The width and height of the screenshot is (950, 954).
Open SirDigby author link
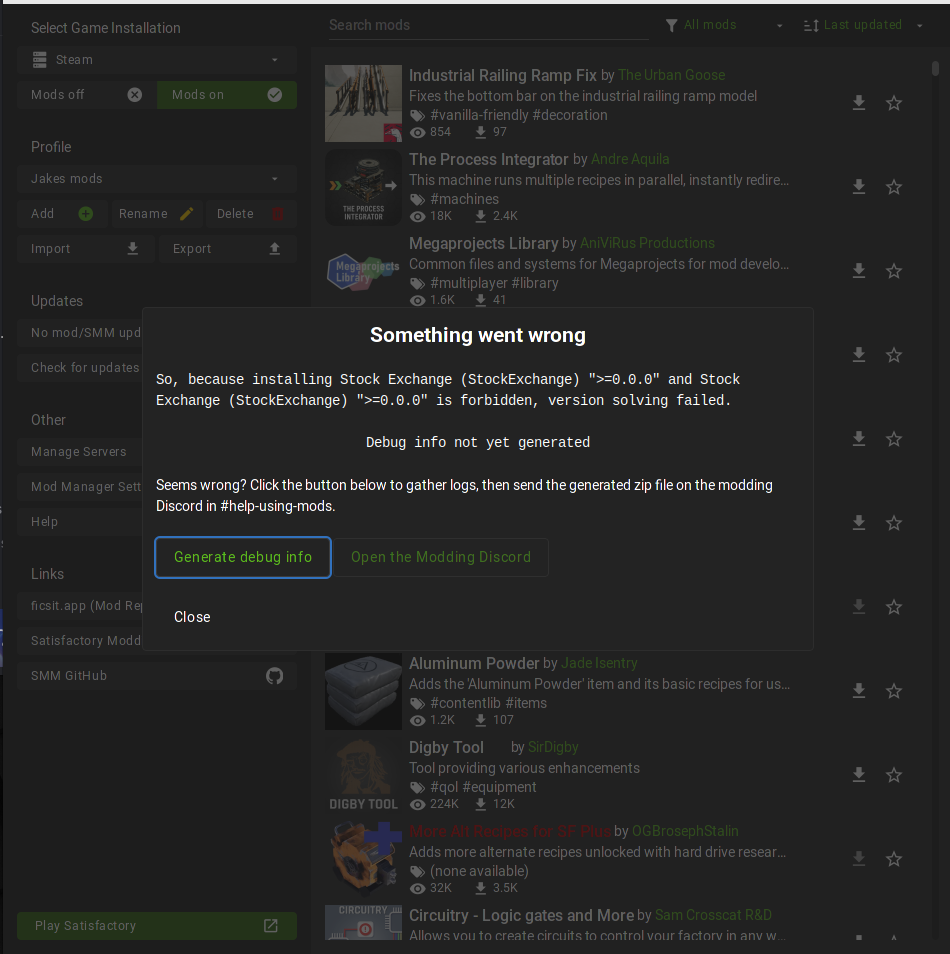(x=553, y=747)
